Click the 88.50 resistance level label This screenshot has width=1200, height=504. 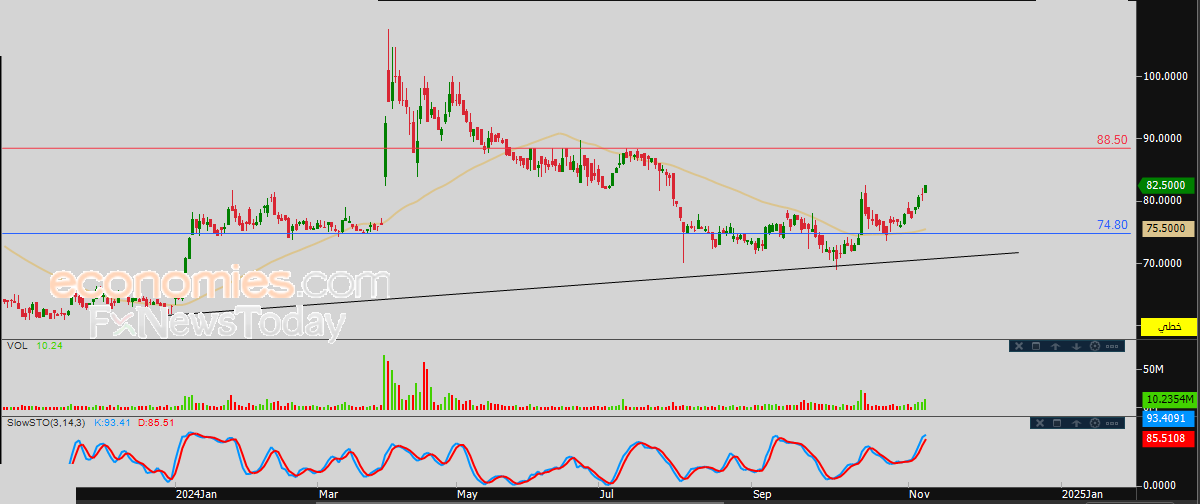[1112, 140]
